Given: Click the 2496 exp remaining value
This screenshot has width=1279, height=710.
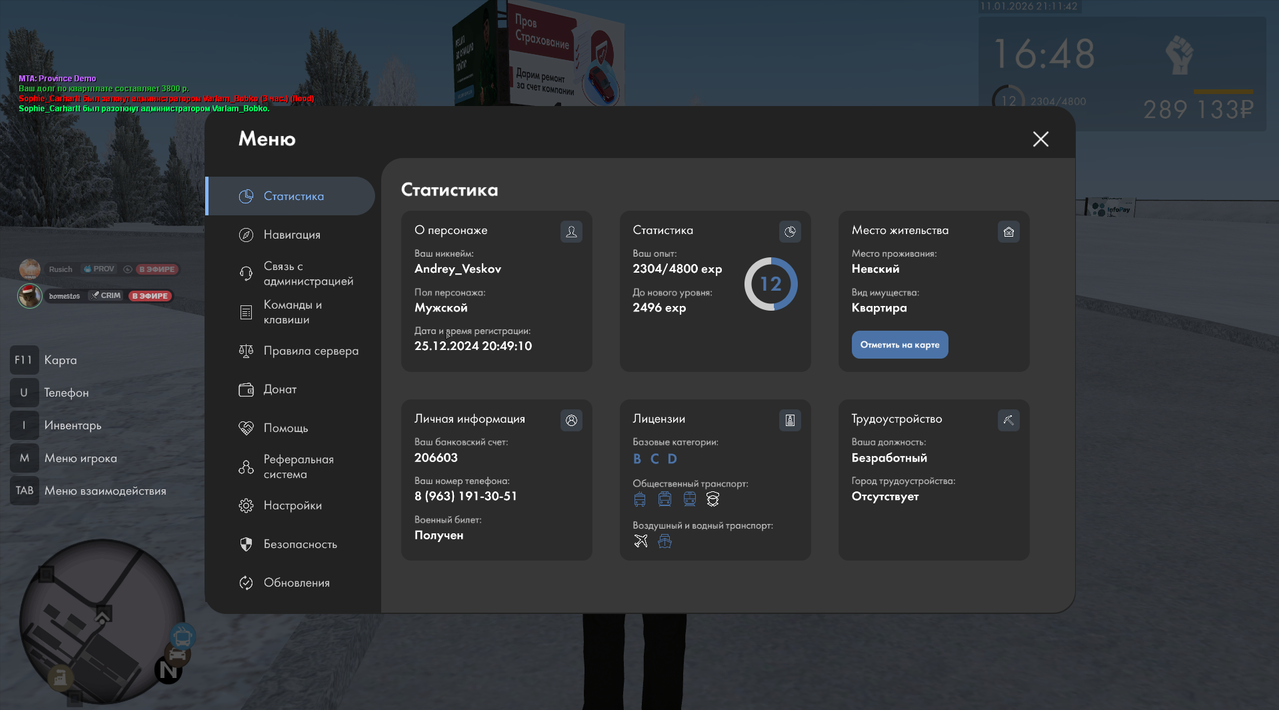Looking at the screenshot, I should [659, 308].
